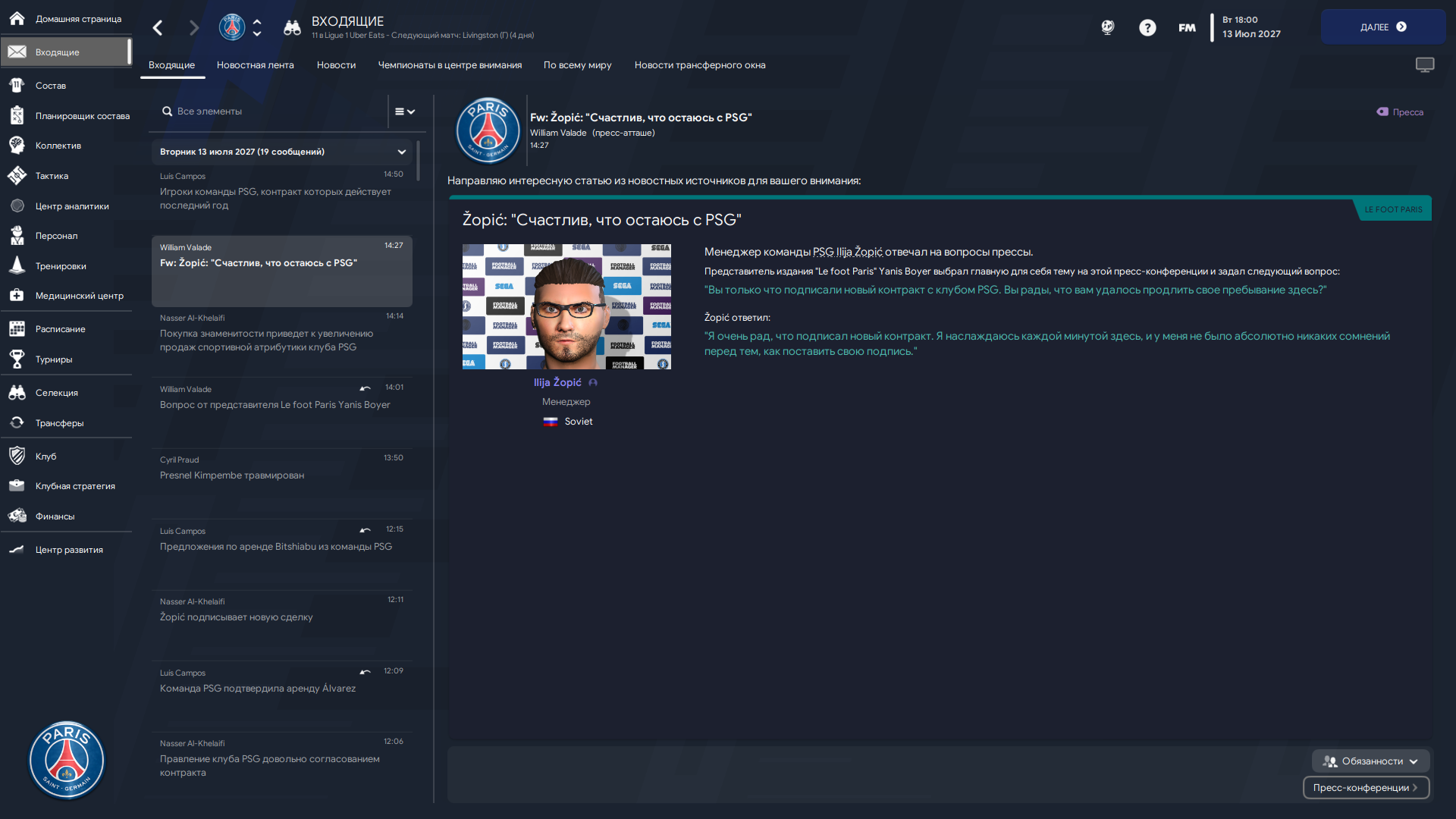The width and height of the screenshot is (1456, 819).
Task: Open the Пресс-конференции button
Action: [1366, 788]
